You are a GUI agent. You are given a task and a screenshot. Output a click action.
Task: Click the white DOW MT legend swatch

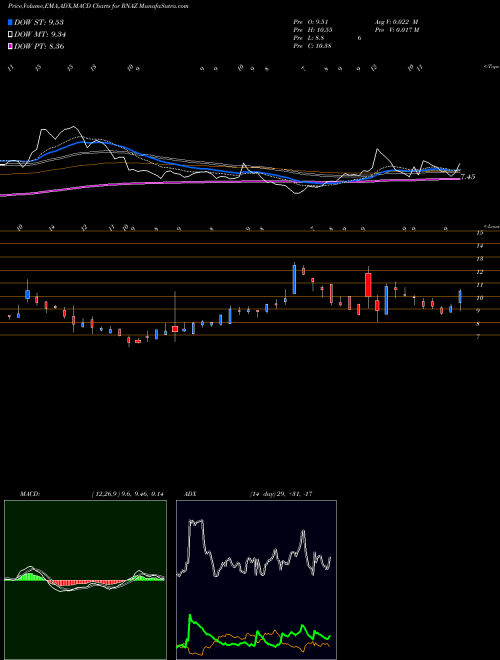[10, 35]
